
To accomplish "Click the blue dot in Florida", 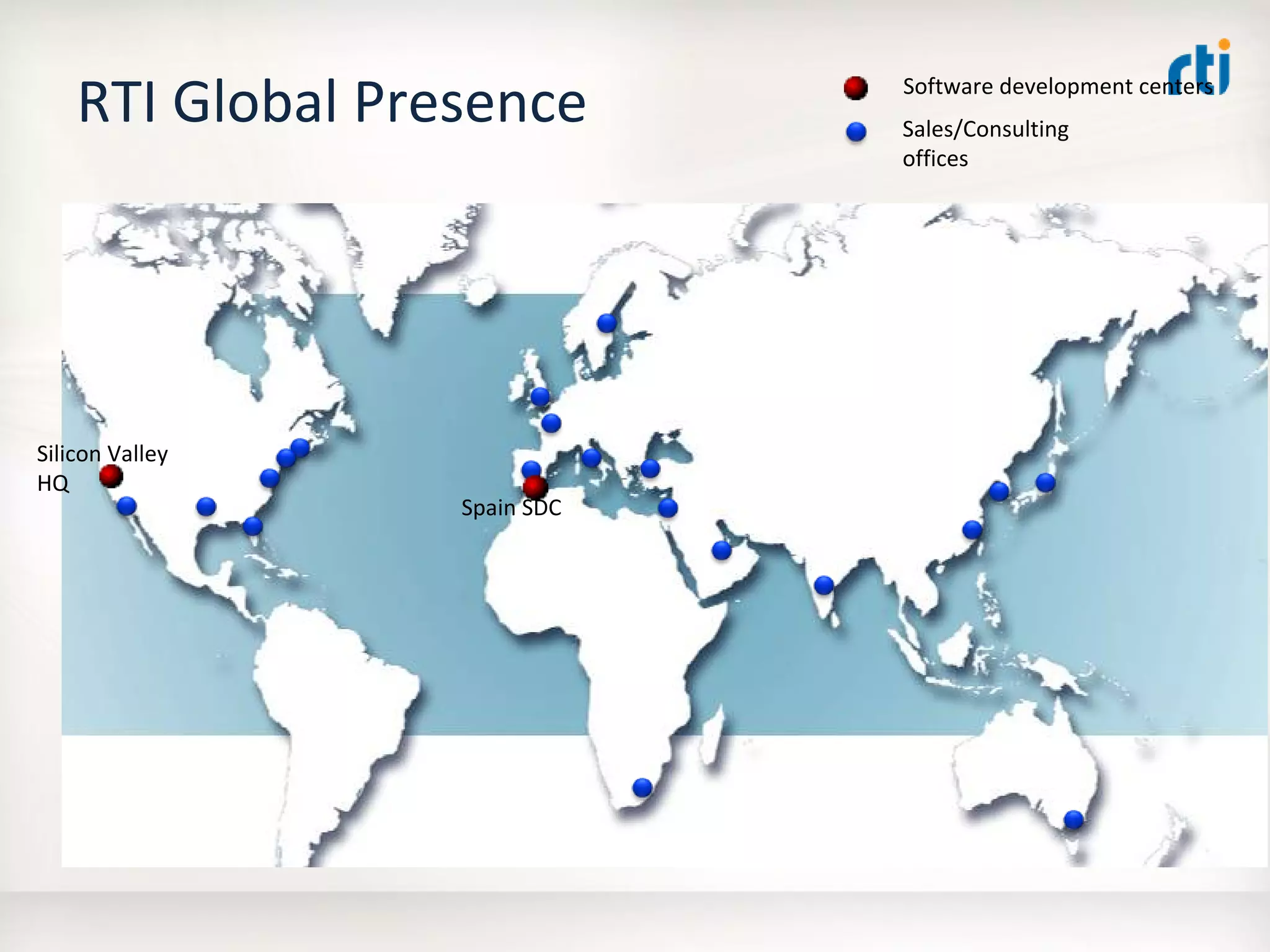I will (x=252, y=526).
